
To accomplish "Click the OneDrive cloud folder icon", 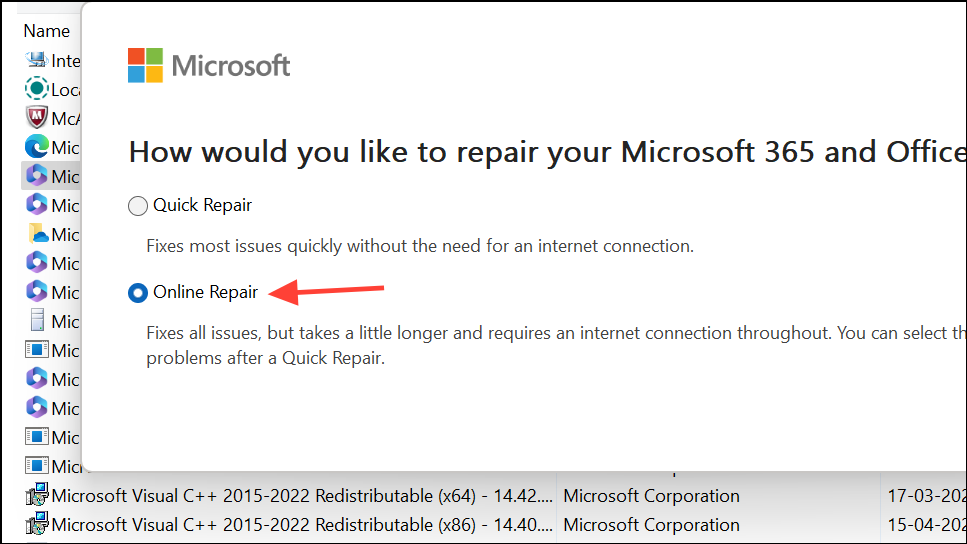I will coord(37,234).
